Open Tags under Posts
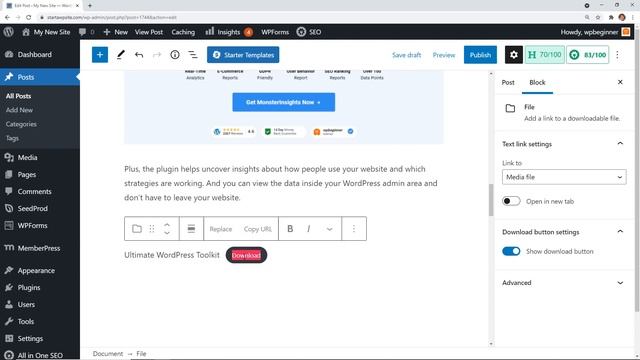This screenshot has height=360, width=640. (12, 138)
